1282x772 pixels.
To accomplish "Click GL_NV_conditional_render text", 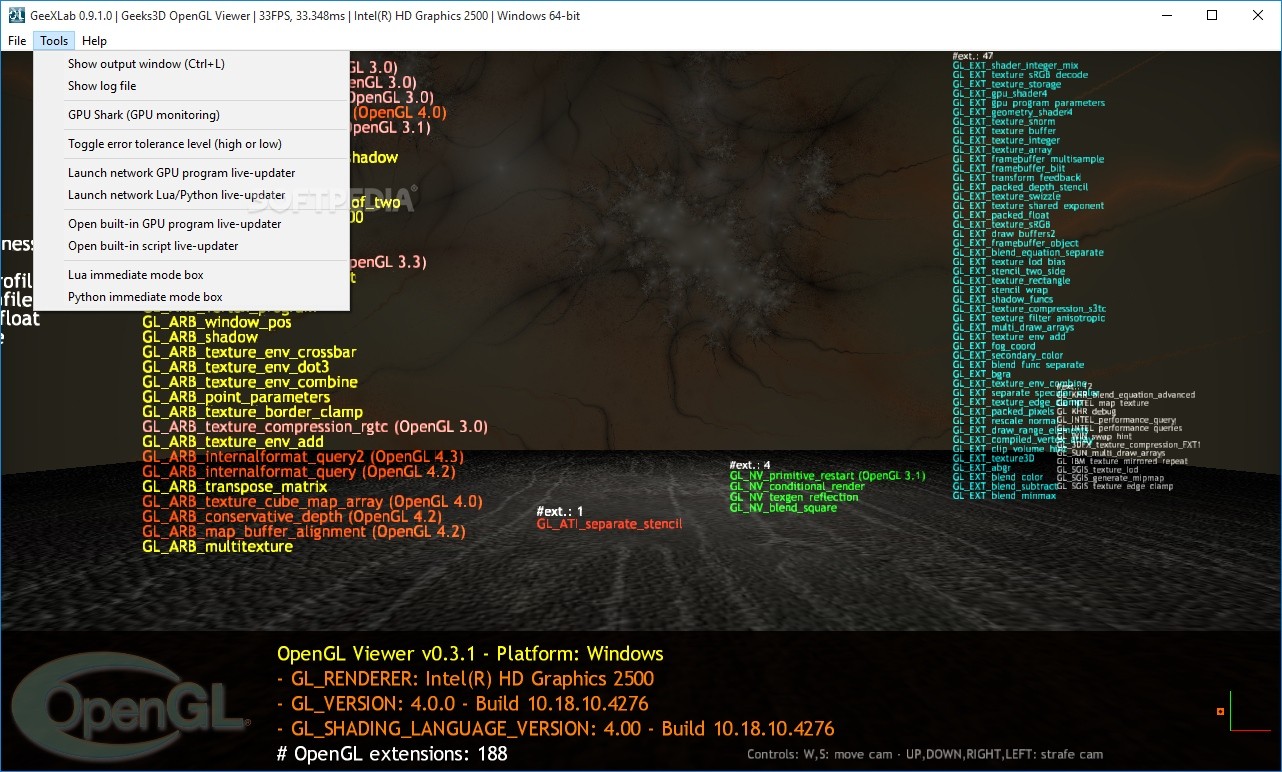I will pyautogui.click(x=797, y=487).
